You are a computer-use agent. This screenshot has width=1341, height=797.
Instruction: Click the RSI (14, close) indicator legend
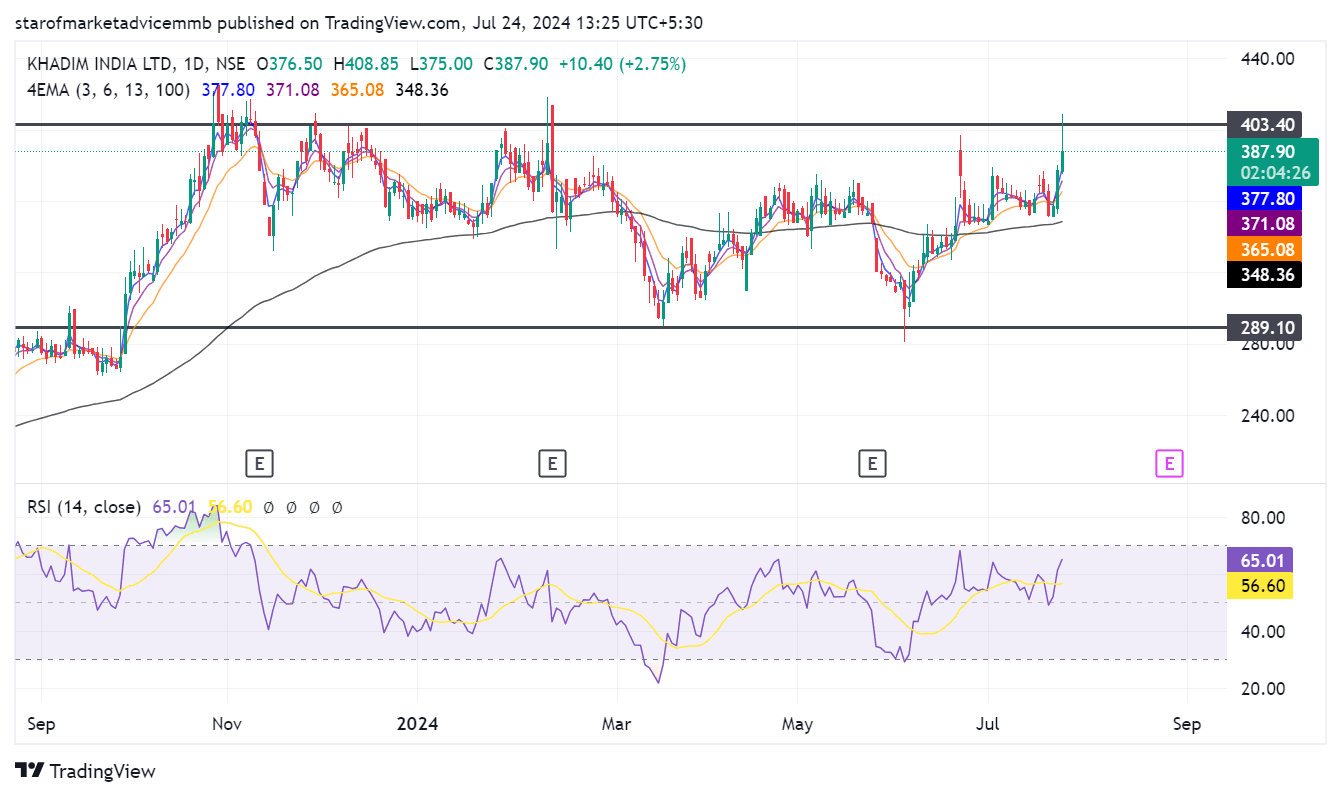click(84, 507)
